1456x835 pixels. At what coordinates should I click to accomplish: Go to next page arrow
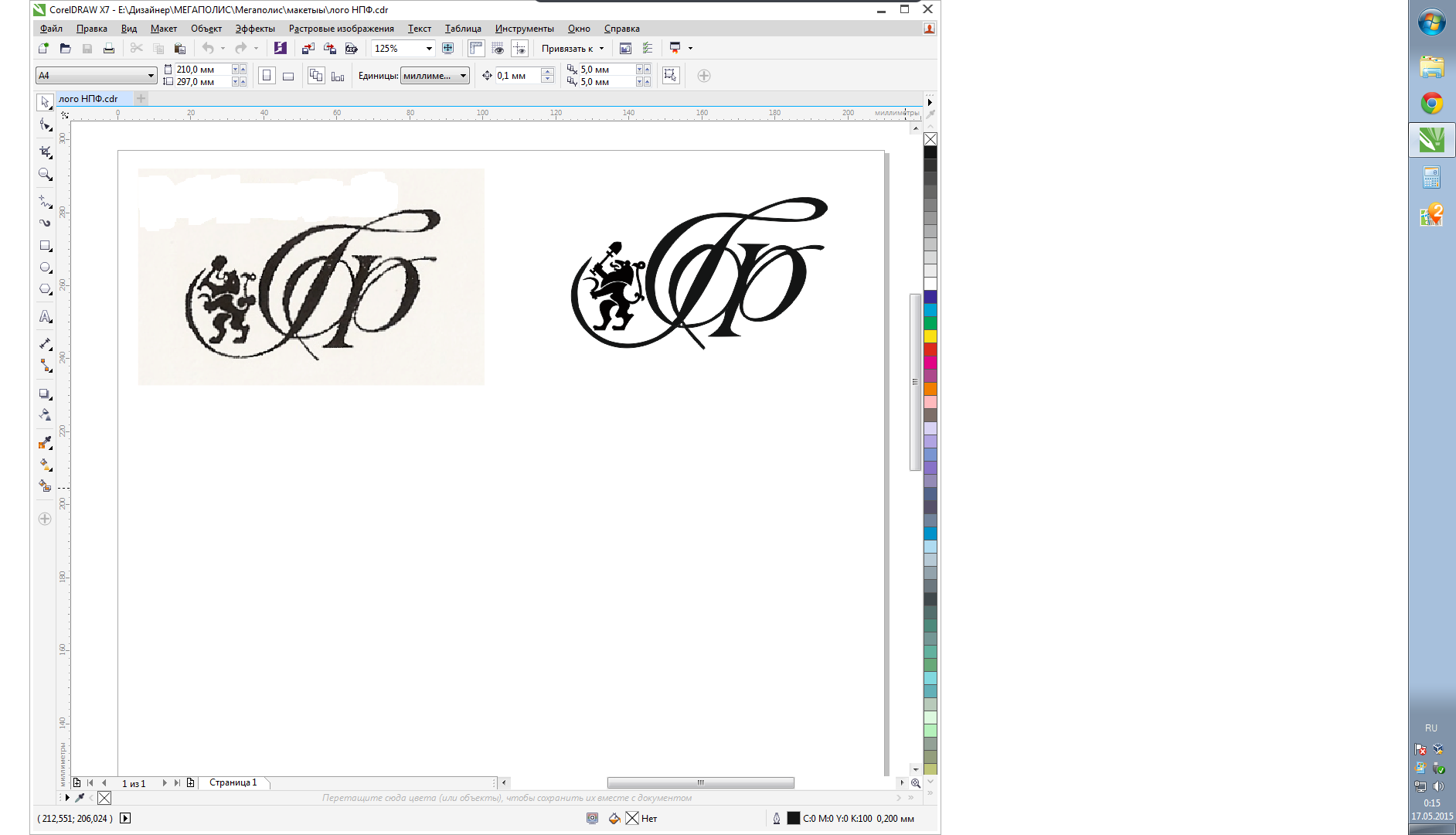164,783
